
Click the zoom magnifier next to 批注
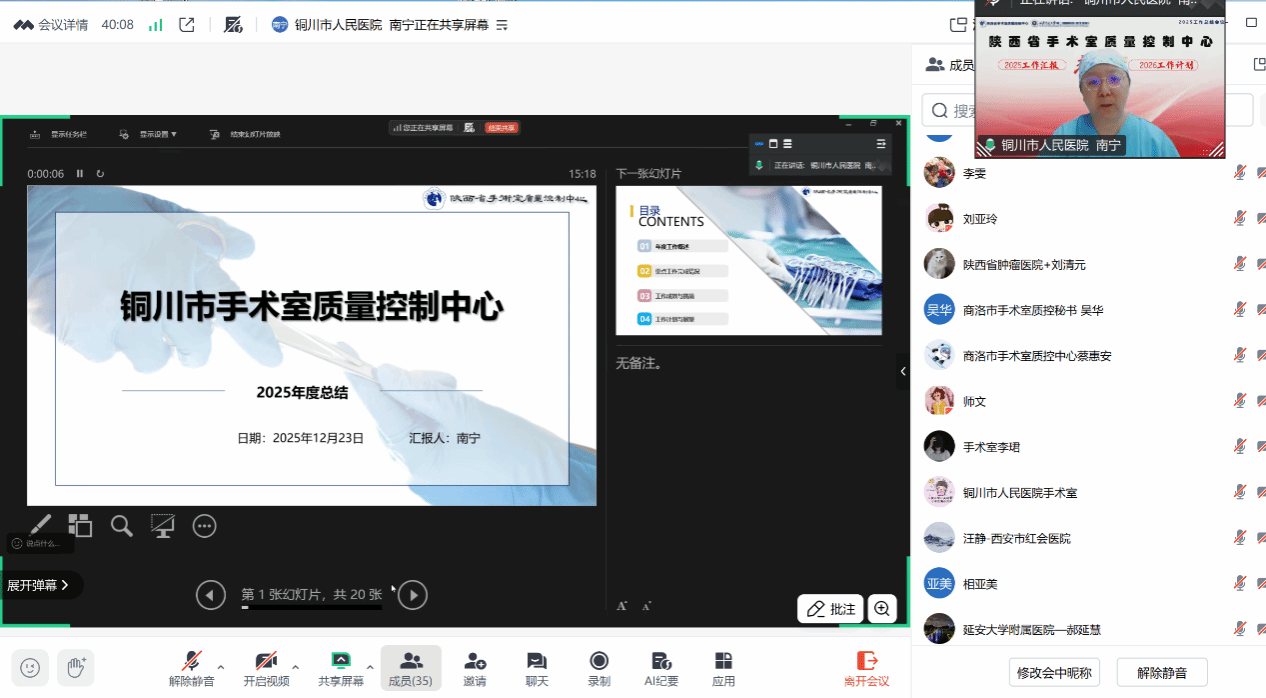[x=882, y=608]
